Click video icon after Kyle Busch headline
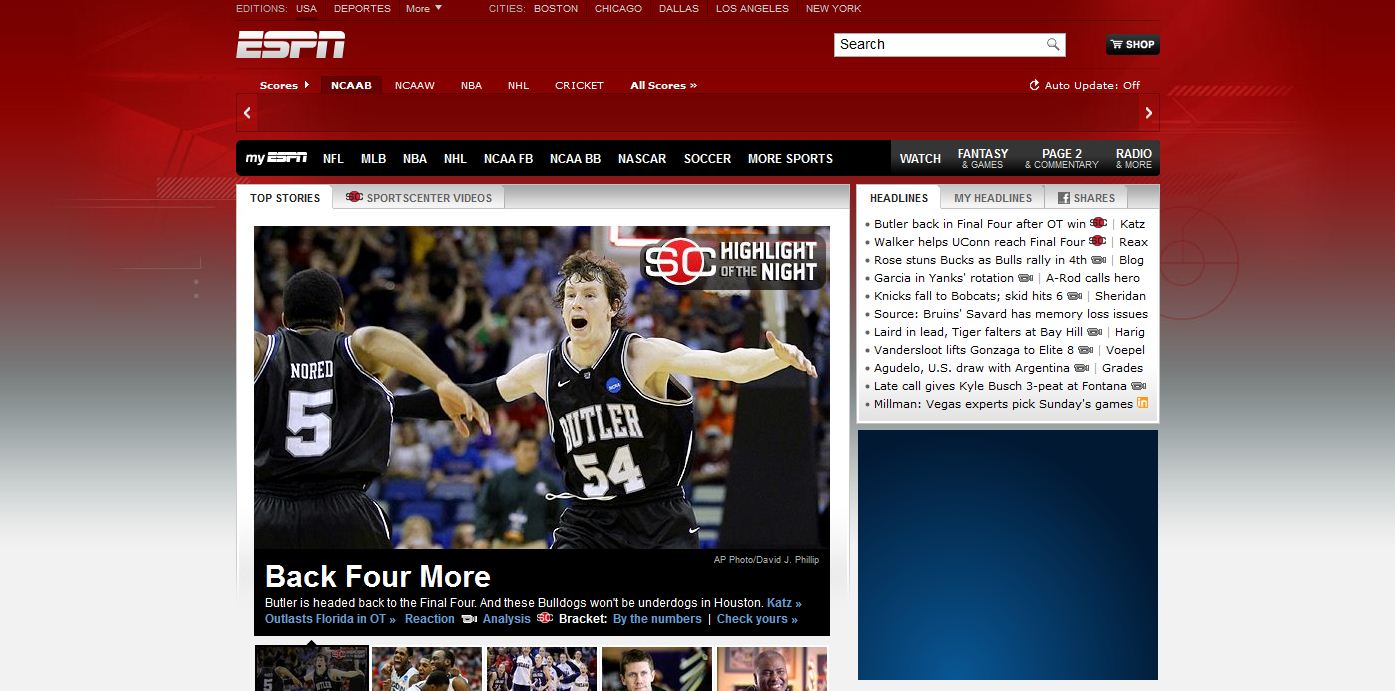Image resolution: width=1395 pixels, height=691 pixels. tap(1138, 386)
